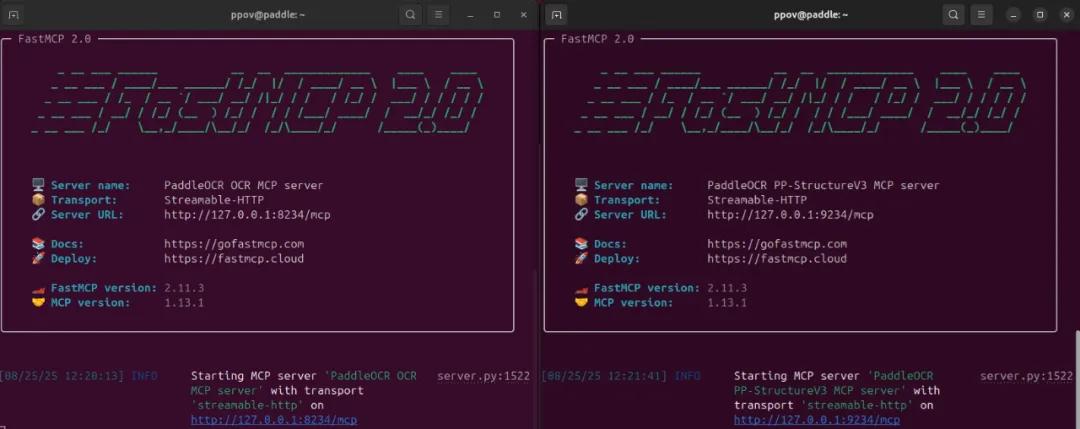Open http://127.0.0.1:8234/mcp link in log output
This screenshot has width=1080, height=429.
(x=274, y=419)
